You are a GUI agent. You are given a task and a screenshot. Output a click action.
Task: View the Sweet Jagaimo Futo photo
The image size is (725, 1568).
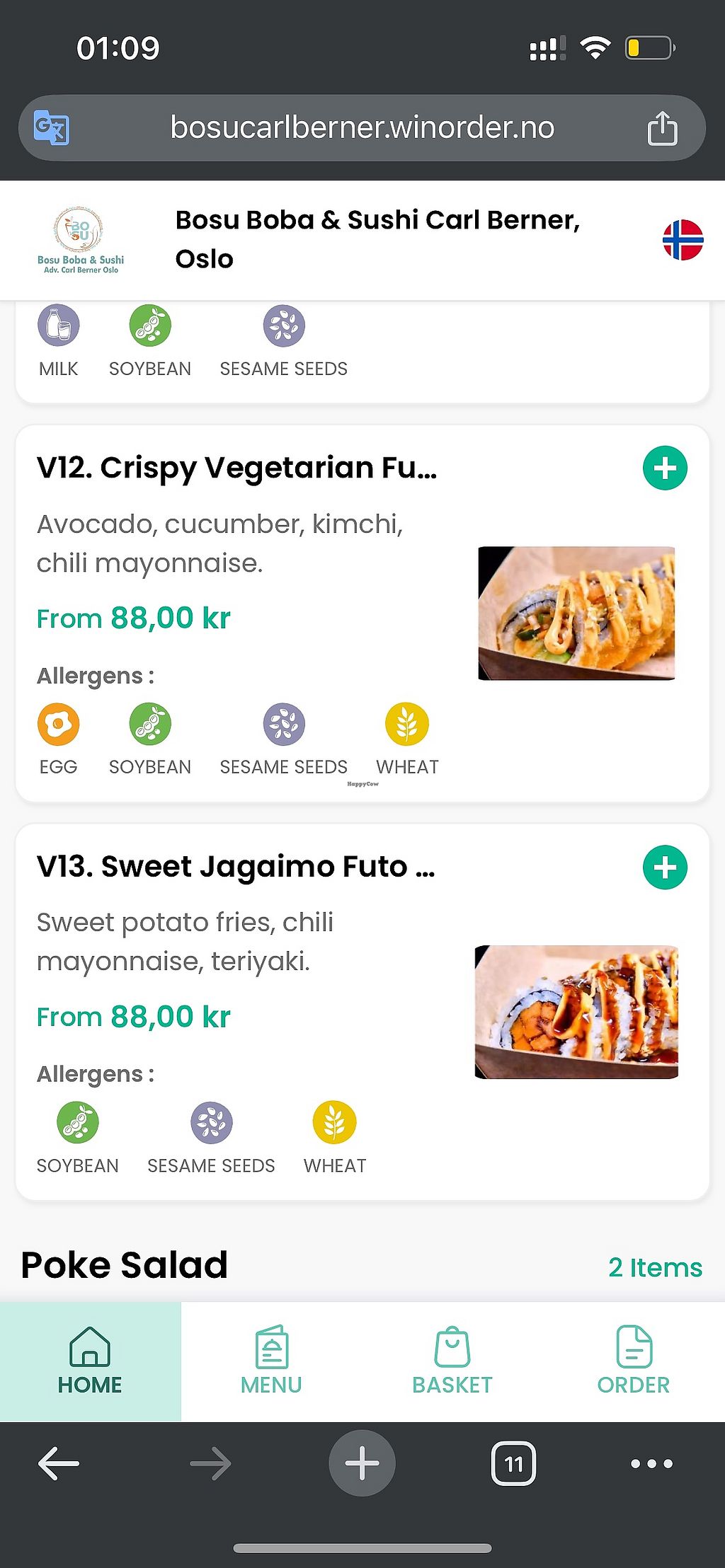point(576,1012)
